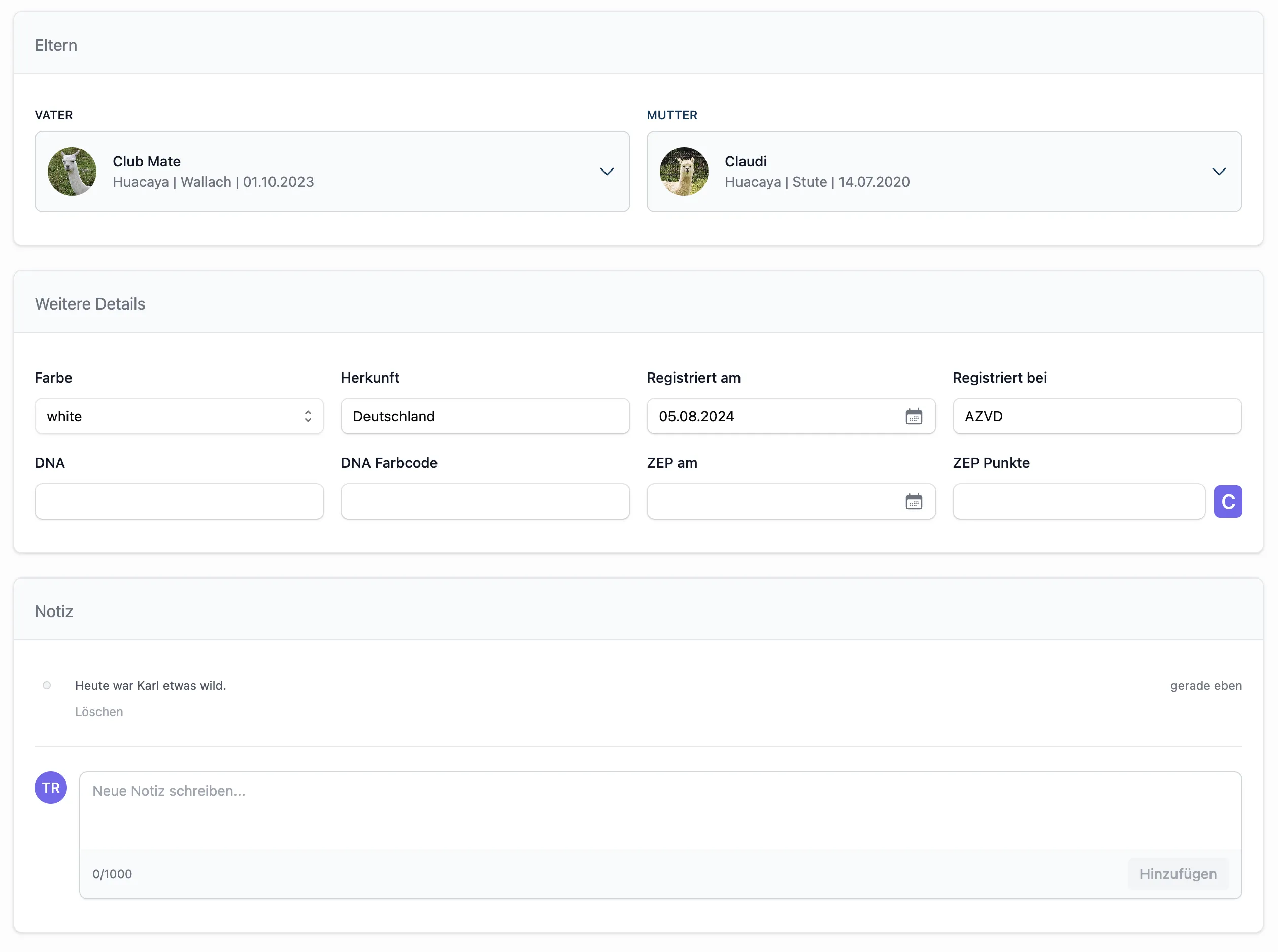Click the DNA Farbcode input field

(485, 501)
